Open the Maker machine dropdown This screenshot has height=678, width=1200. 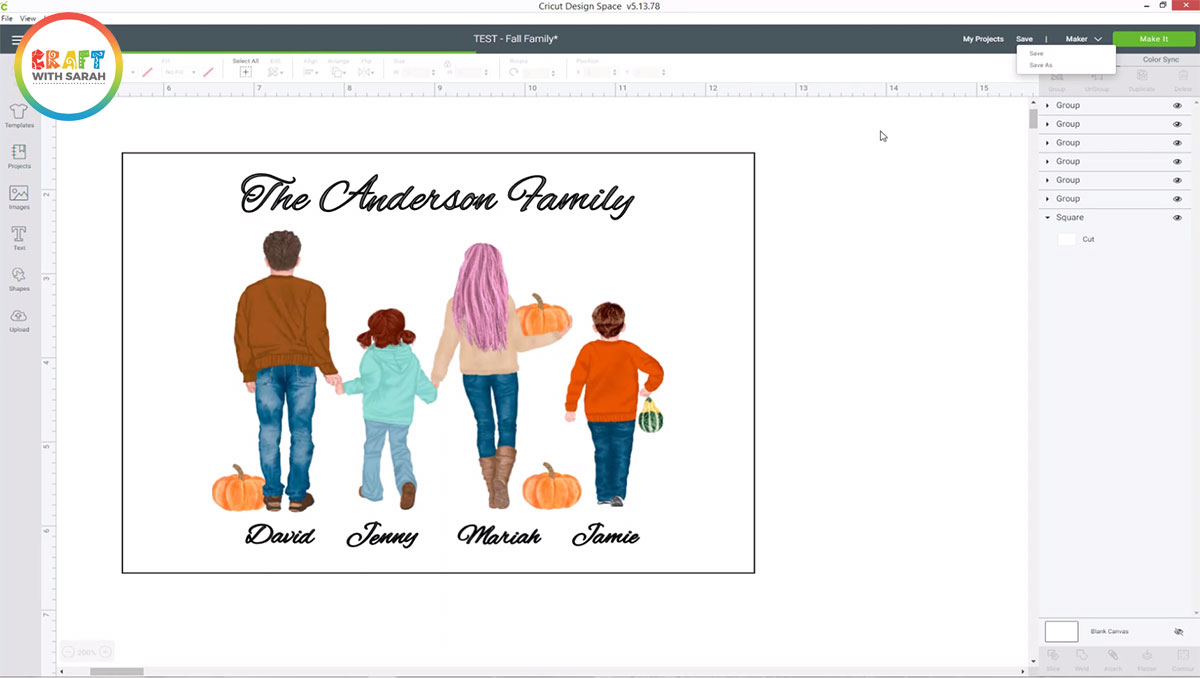(1083, 39)
